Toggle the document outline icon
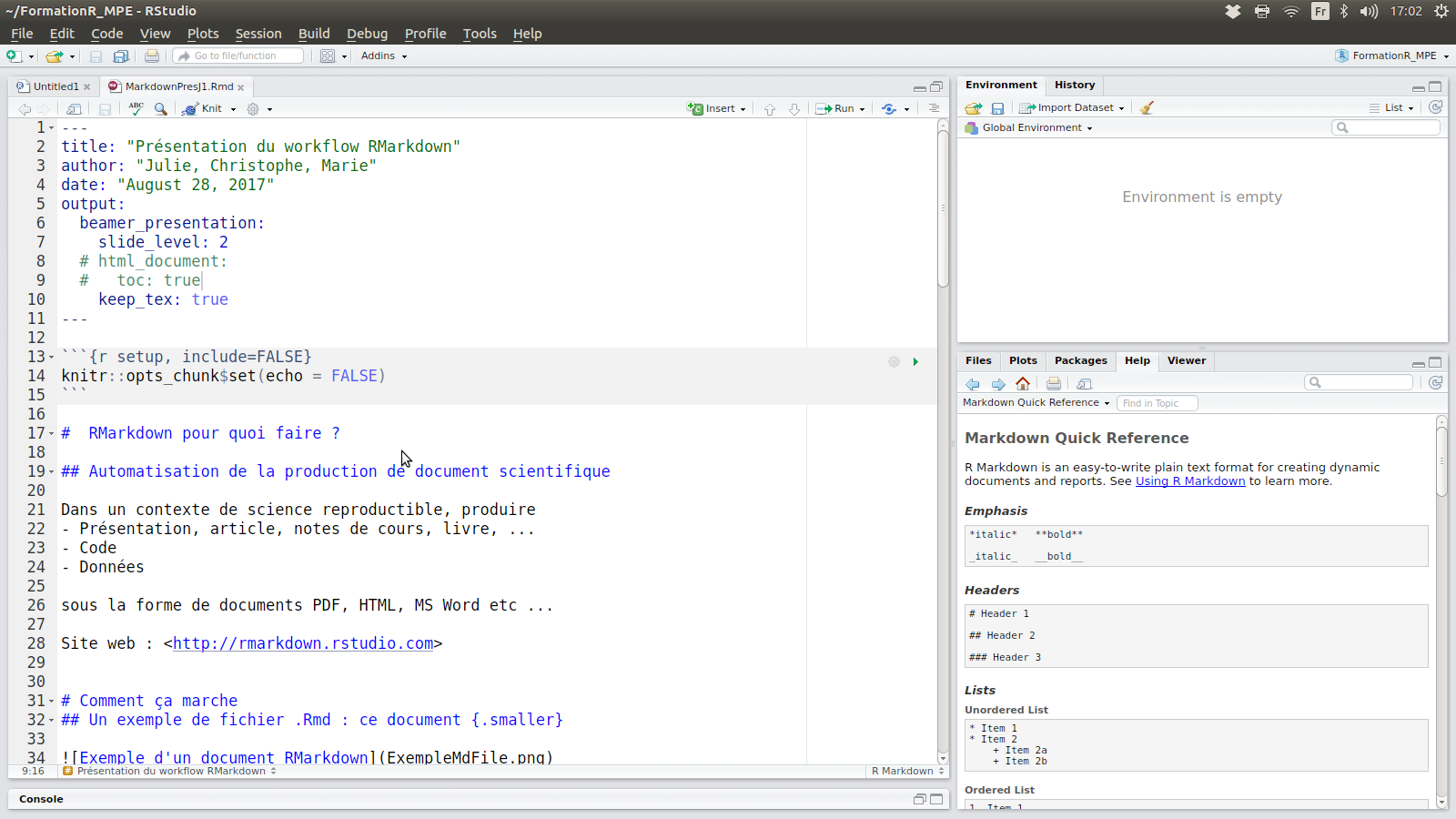1456x819 pixels. tap(934, 108)
